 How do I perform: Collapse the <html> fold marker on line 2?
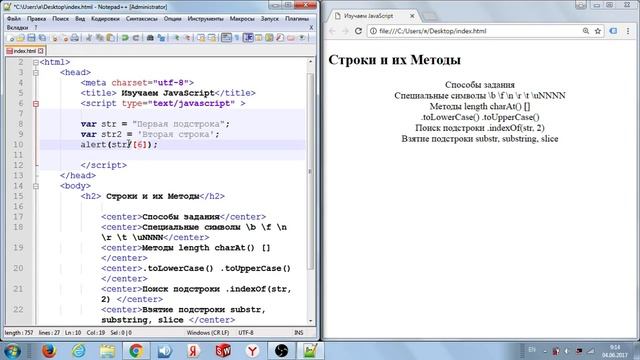(36, 62)
